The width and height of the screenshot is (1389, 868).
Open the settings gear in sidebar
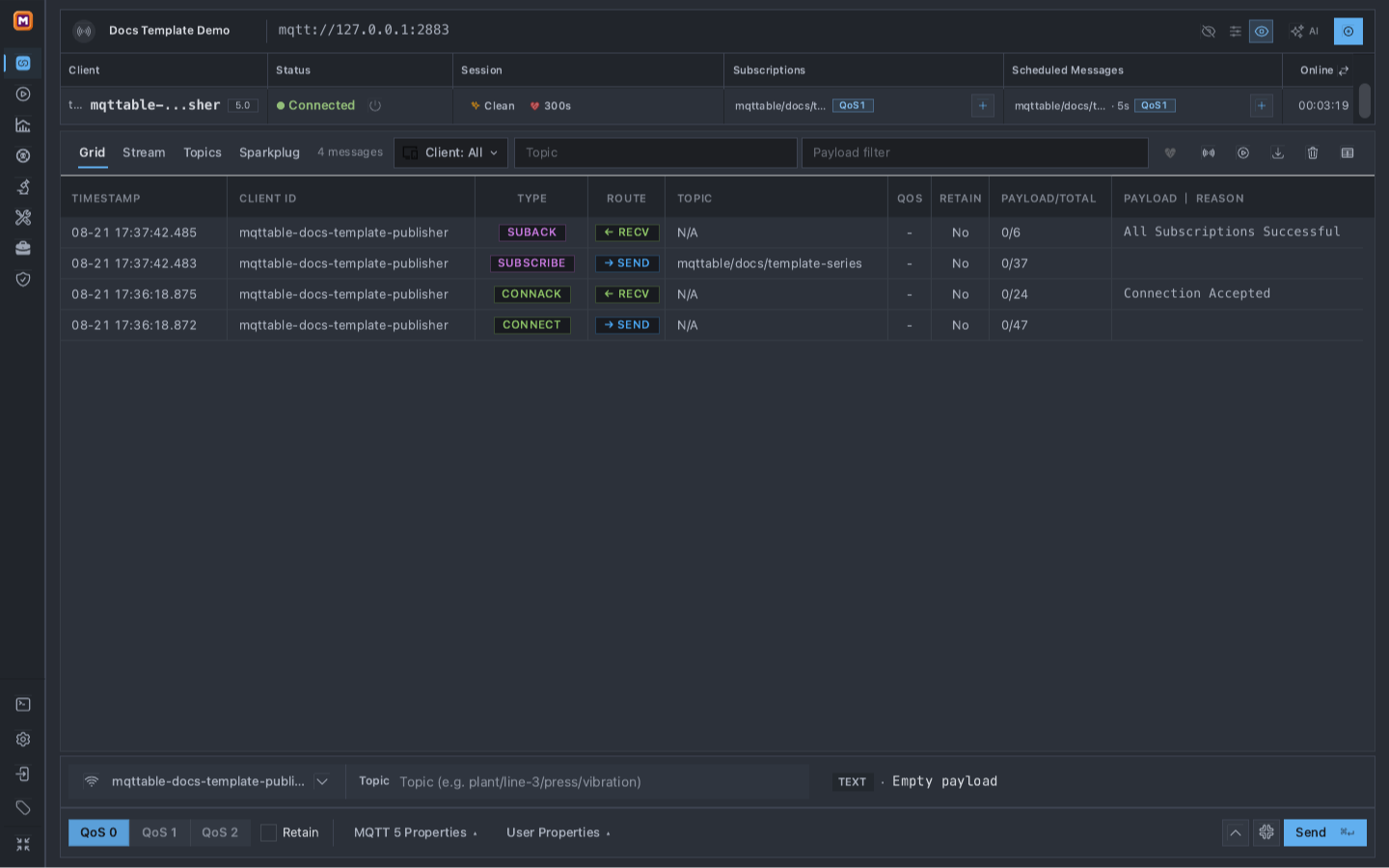(23, 740)
